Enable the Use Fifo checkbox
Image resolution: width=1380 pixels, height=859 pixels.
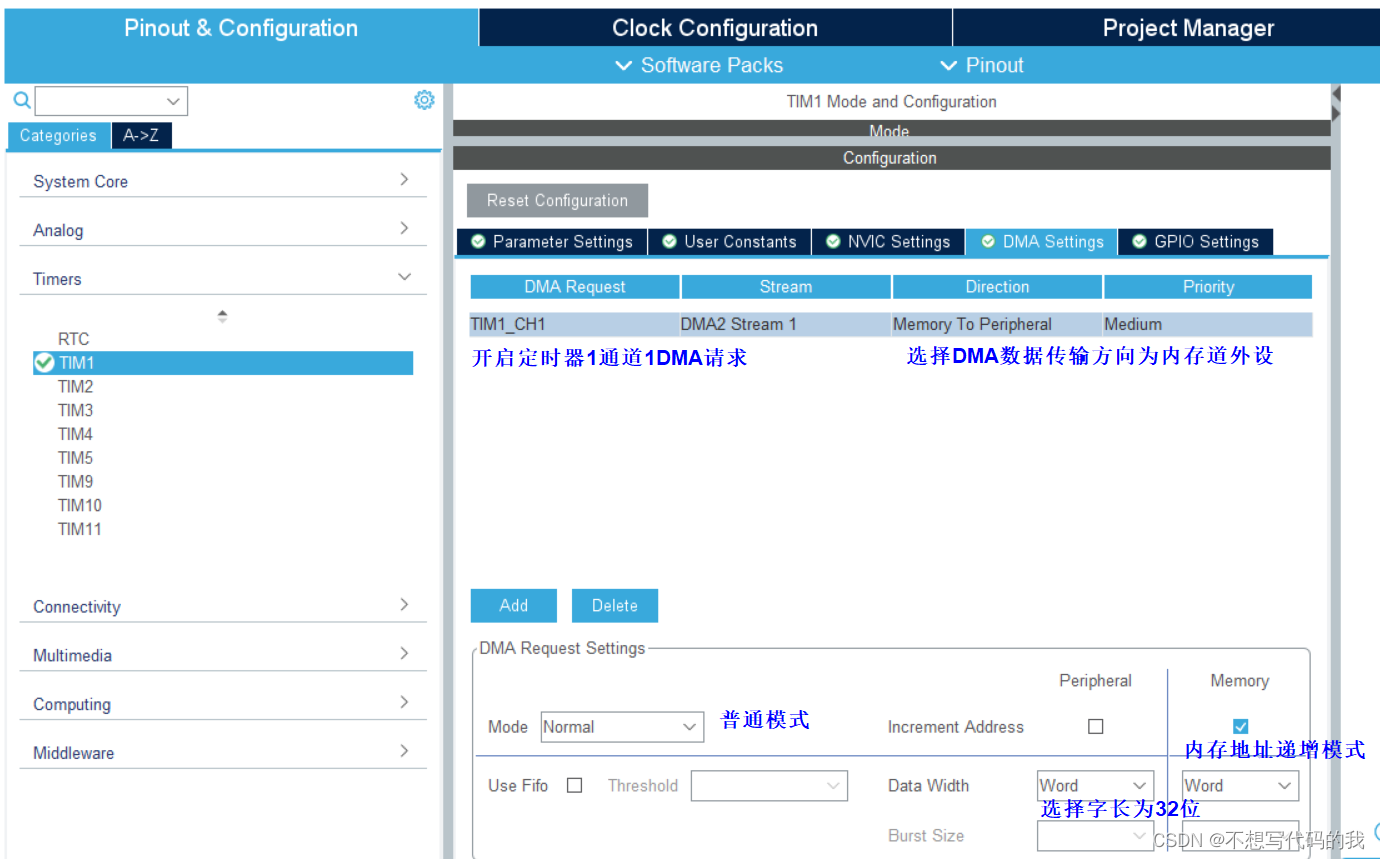click(574, 786)
